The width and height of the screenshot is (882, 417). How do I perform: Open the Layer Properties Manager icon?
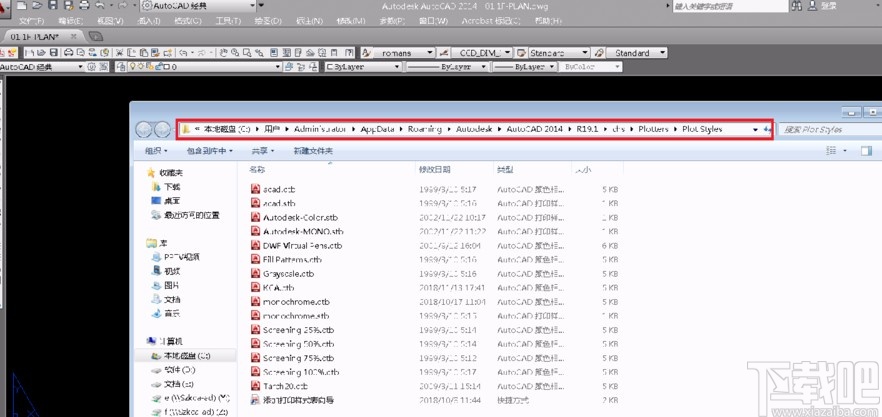[x=121, y=67]
